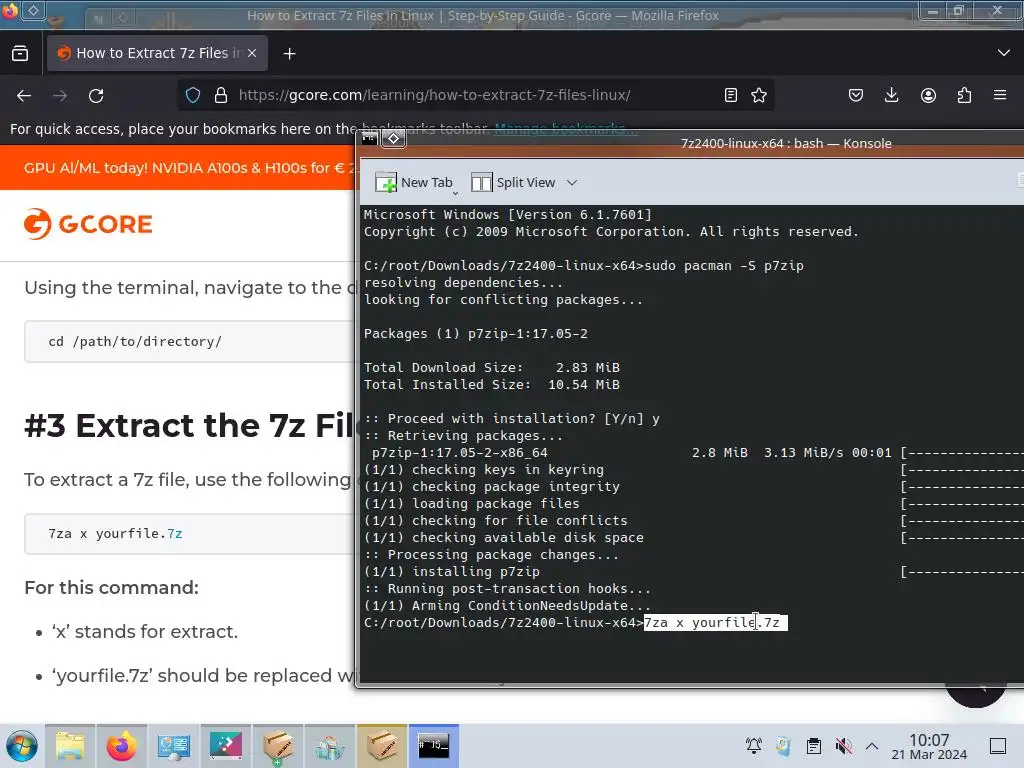Image resolution: width=1024 pixels, height=768 pixels.
Task: Open the Firefox extensions icon
Action: point(964,95)
